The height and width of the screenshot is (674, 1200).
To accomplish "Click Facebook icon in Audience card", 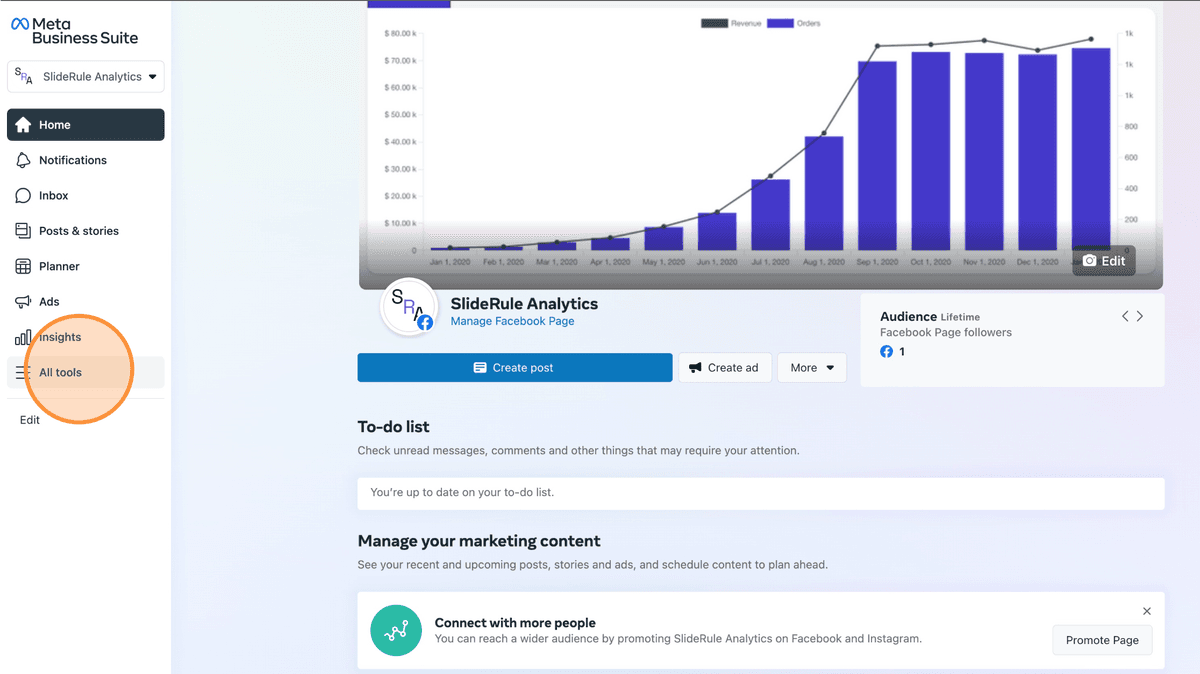I will [886, 352].
